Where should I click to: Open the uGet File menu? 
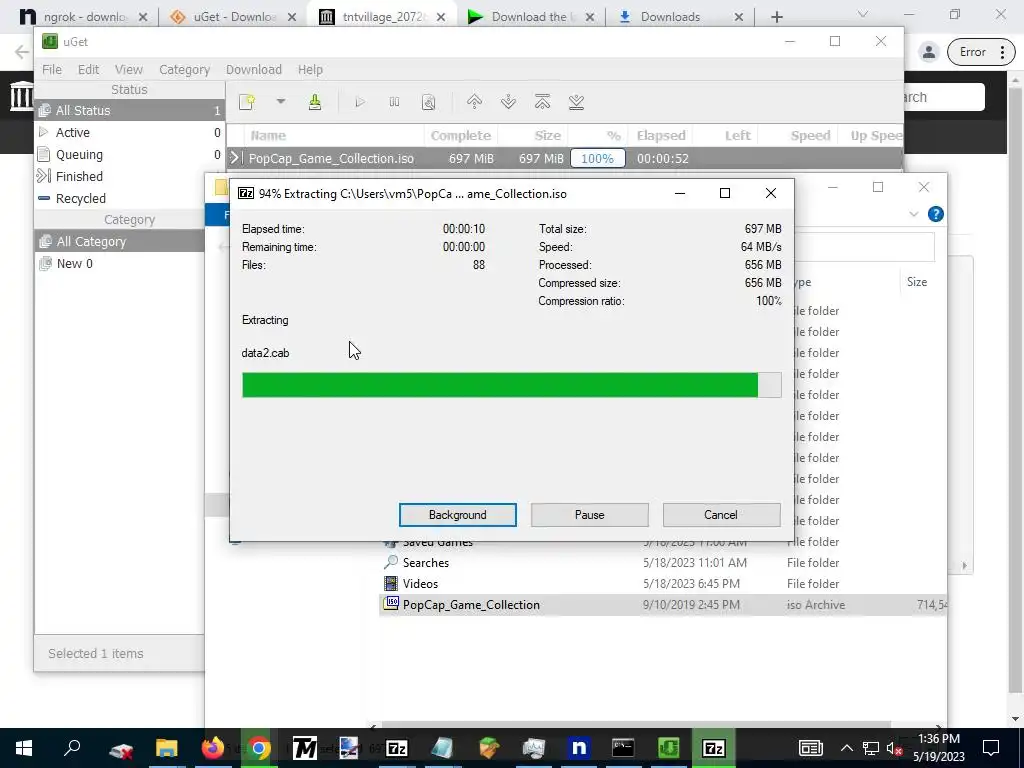[52, 69]
